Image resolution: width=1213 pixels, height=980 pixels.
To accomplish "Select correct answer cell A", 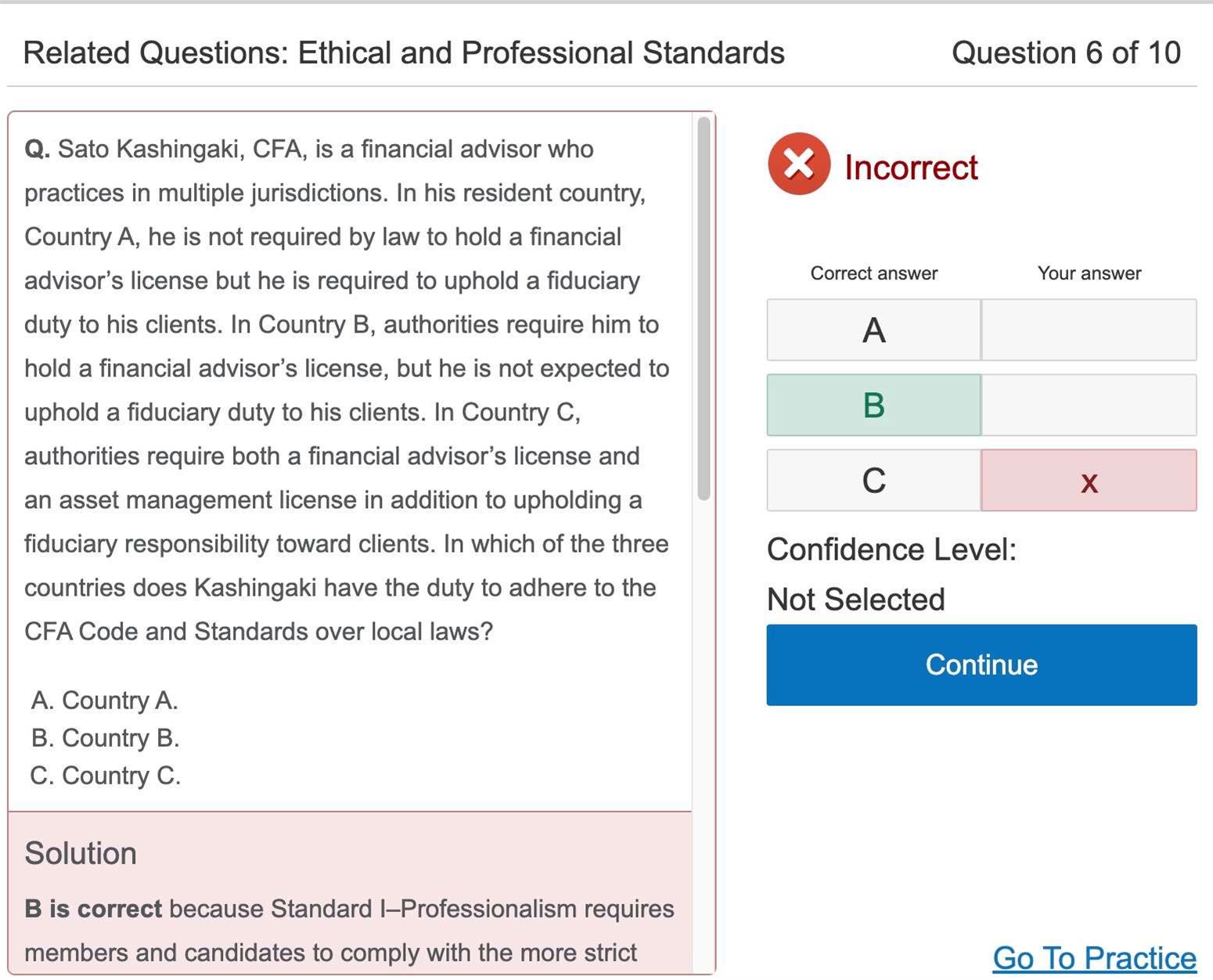I will click(873, 330).
